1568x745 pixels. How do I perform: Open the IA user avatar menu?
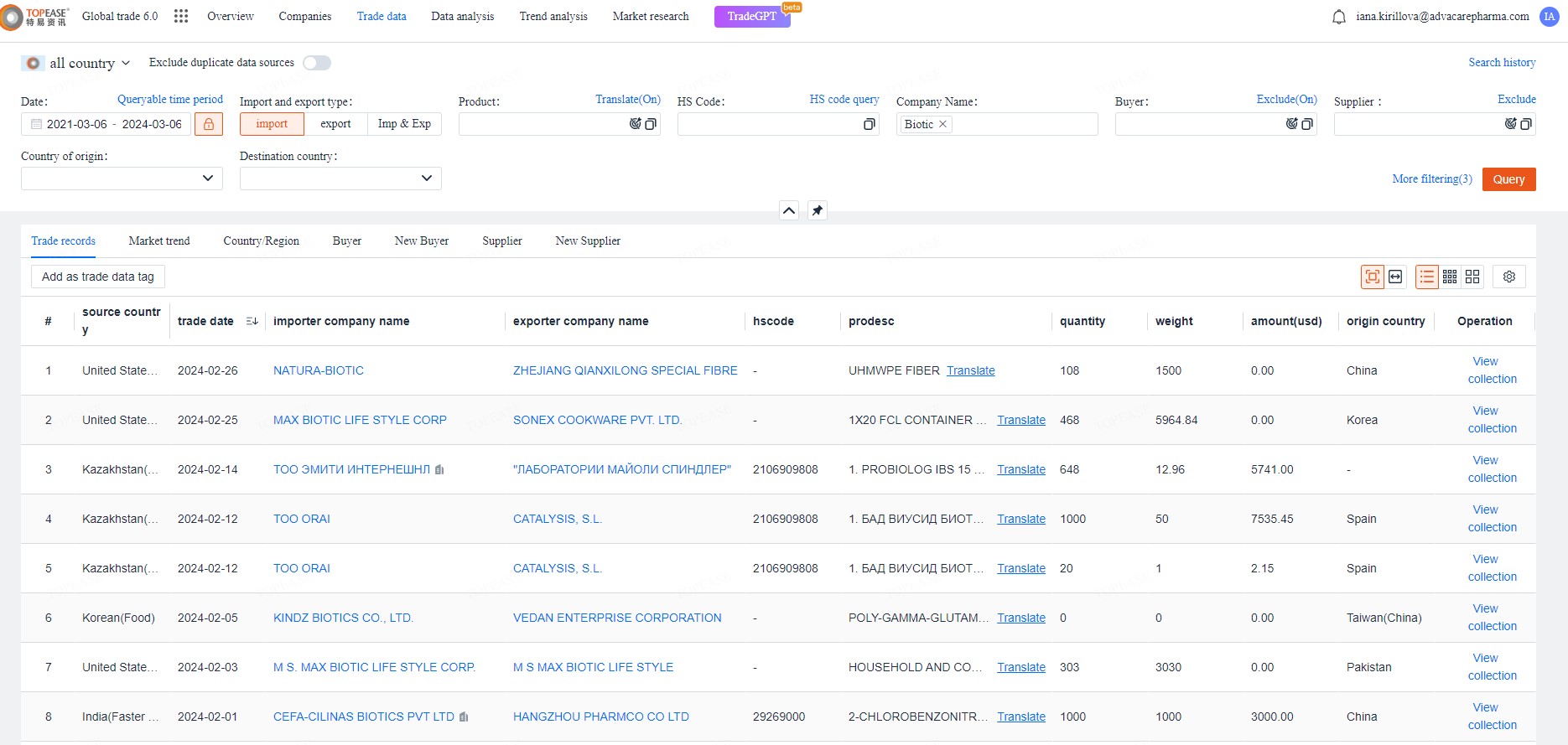pyautogui.click(x=1549, y=17)
